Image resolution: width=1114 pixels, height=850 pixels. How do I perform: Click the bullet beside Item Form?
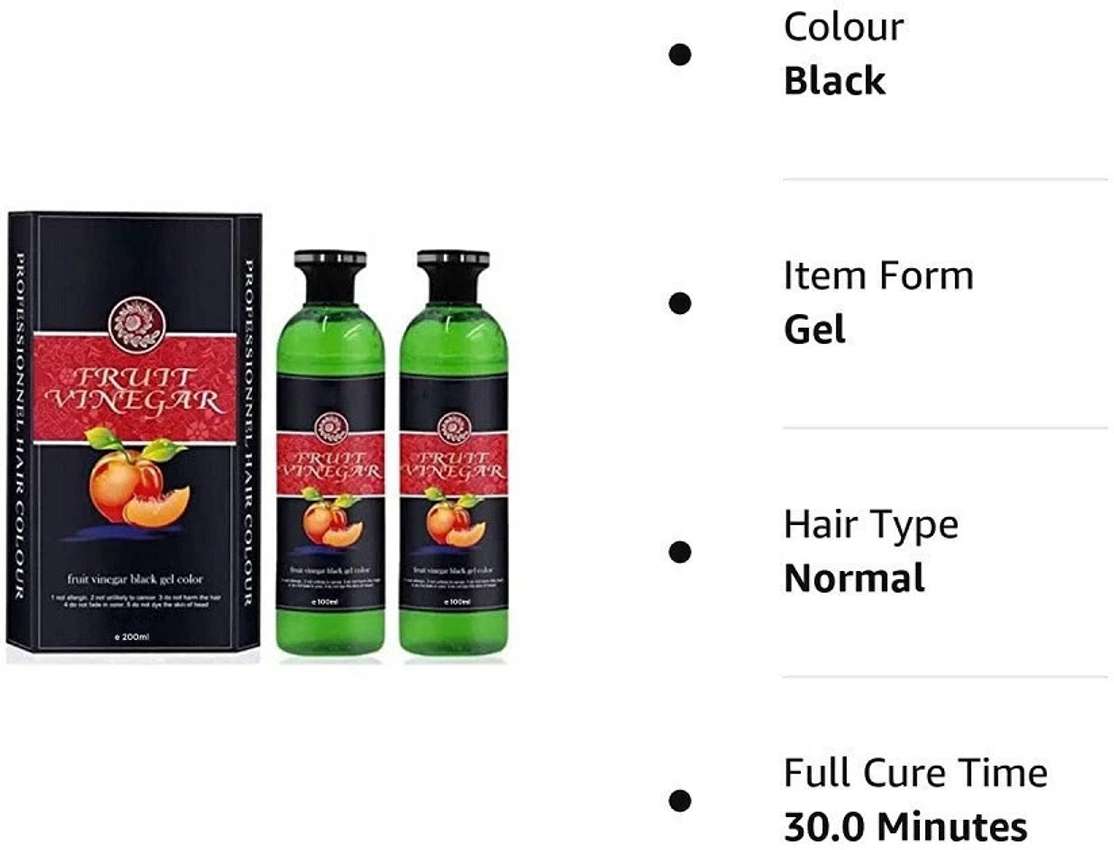click(x=680, y=303)
